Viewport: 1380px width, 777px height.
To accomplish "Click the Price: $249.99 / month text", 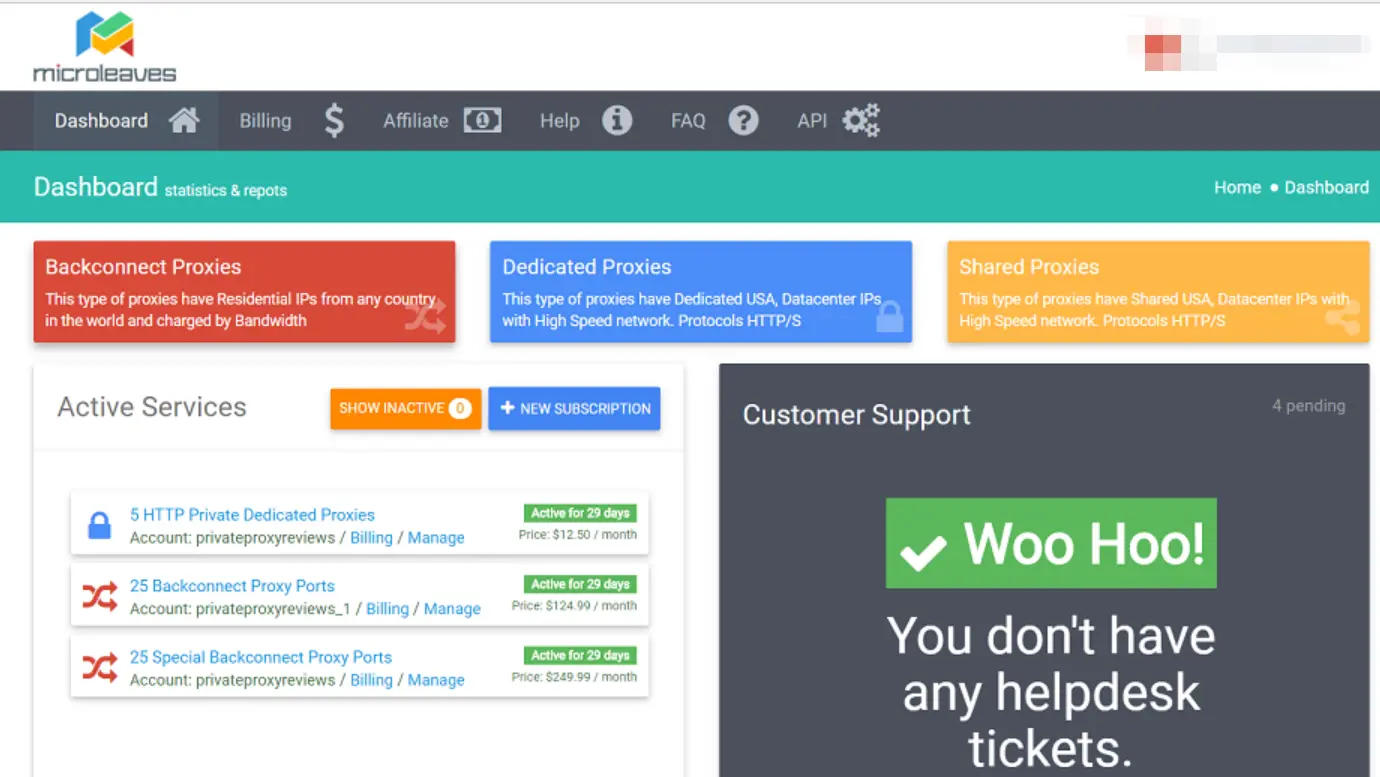I will (x=574, y=677).
